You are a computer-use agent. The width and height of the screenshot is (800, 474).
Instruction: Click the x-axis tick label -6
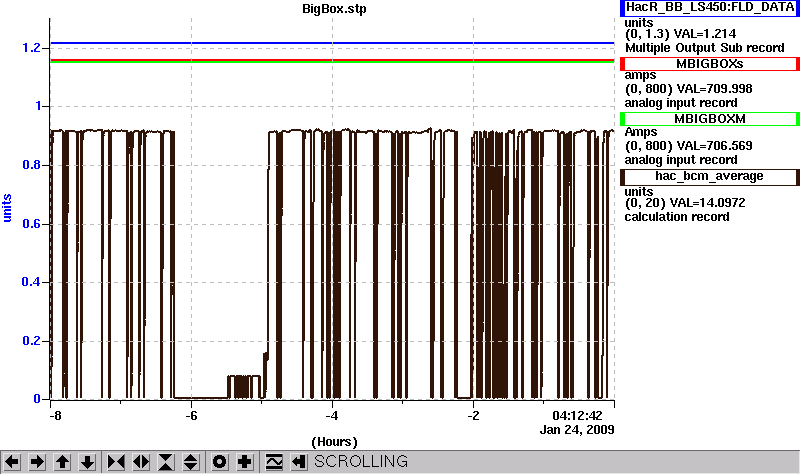pyautogui.click(x=191, y=416)
